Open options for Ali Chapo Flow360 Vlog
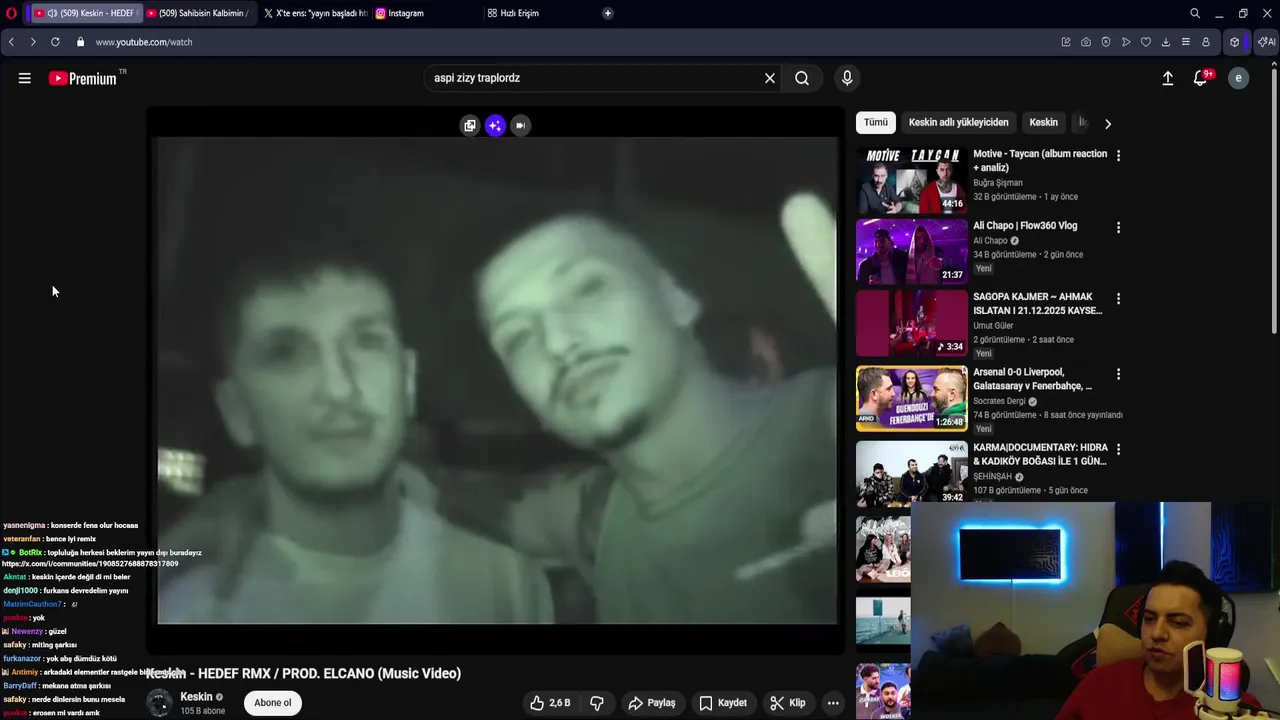This screenshot has height=720, width=1280. [x=1118, y=227]
